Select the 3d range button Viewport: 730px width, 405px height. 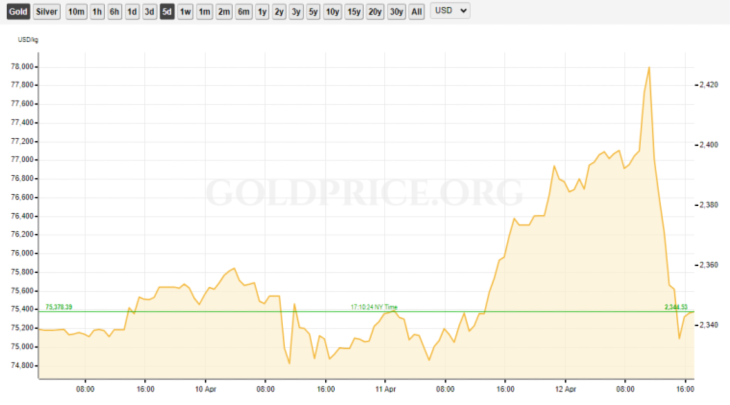pos(149,12)
